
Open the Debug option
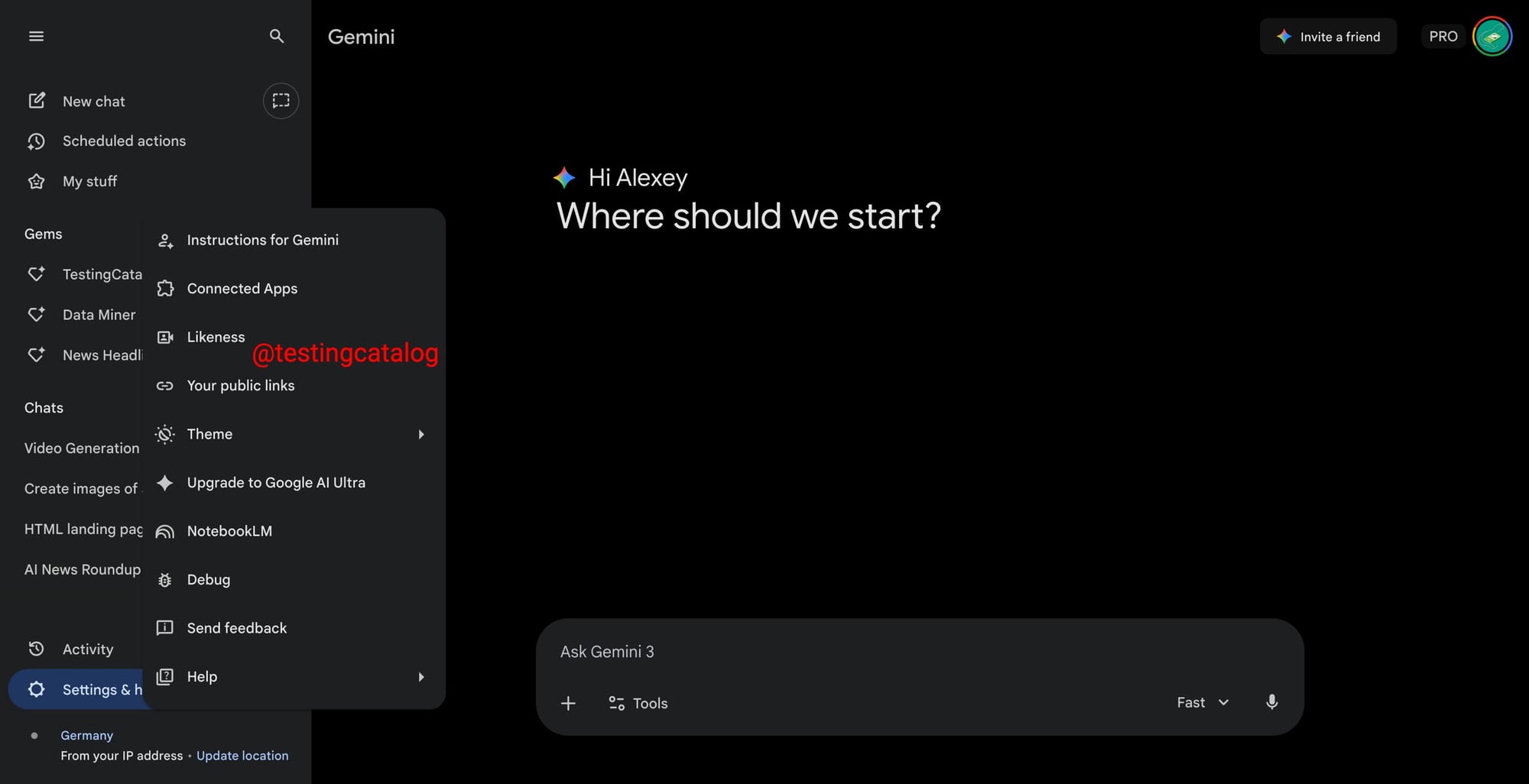pyautogui.click(x=208, y=579)
